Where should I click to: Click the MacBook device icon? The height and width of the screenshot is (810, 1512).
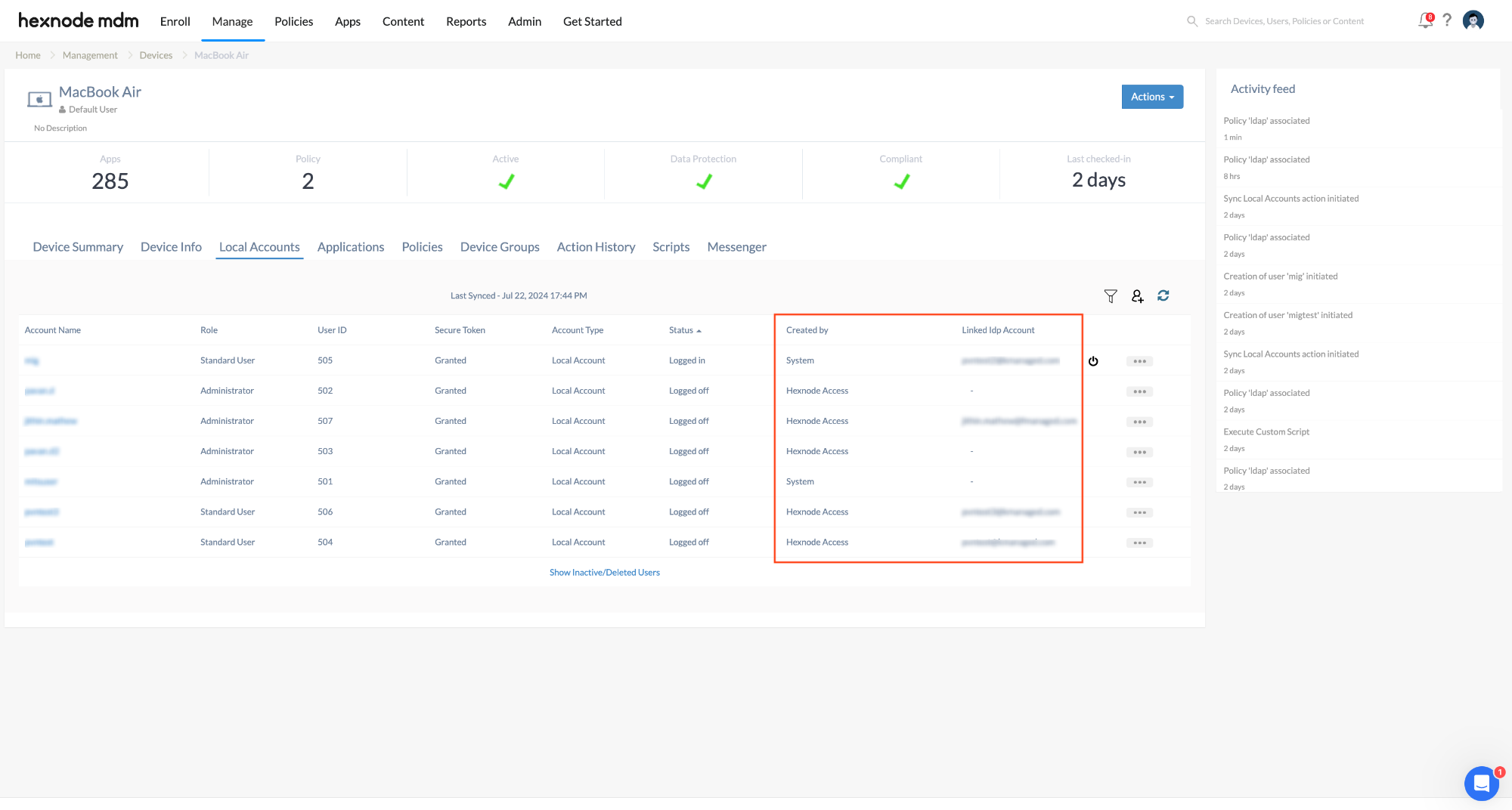tap(39, 99)
